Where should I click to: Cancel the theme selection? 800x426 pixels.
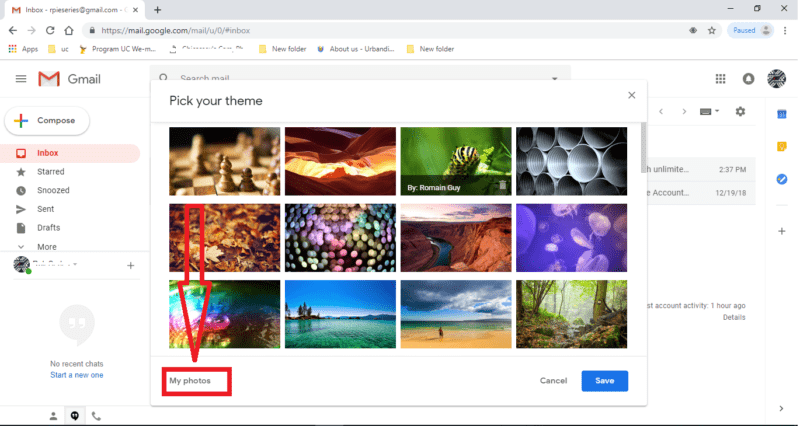pyautogui.click(x=554, y=381)
